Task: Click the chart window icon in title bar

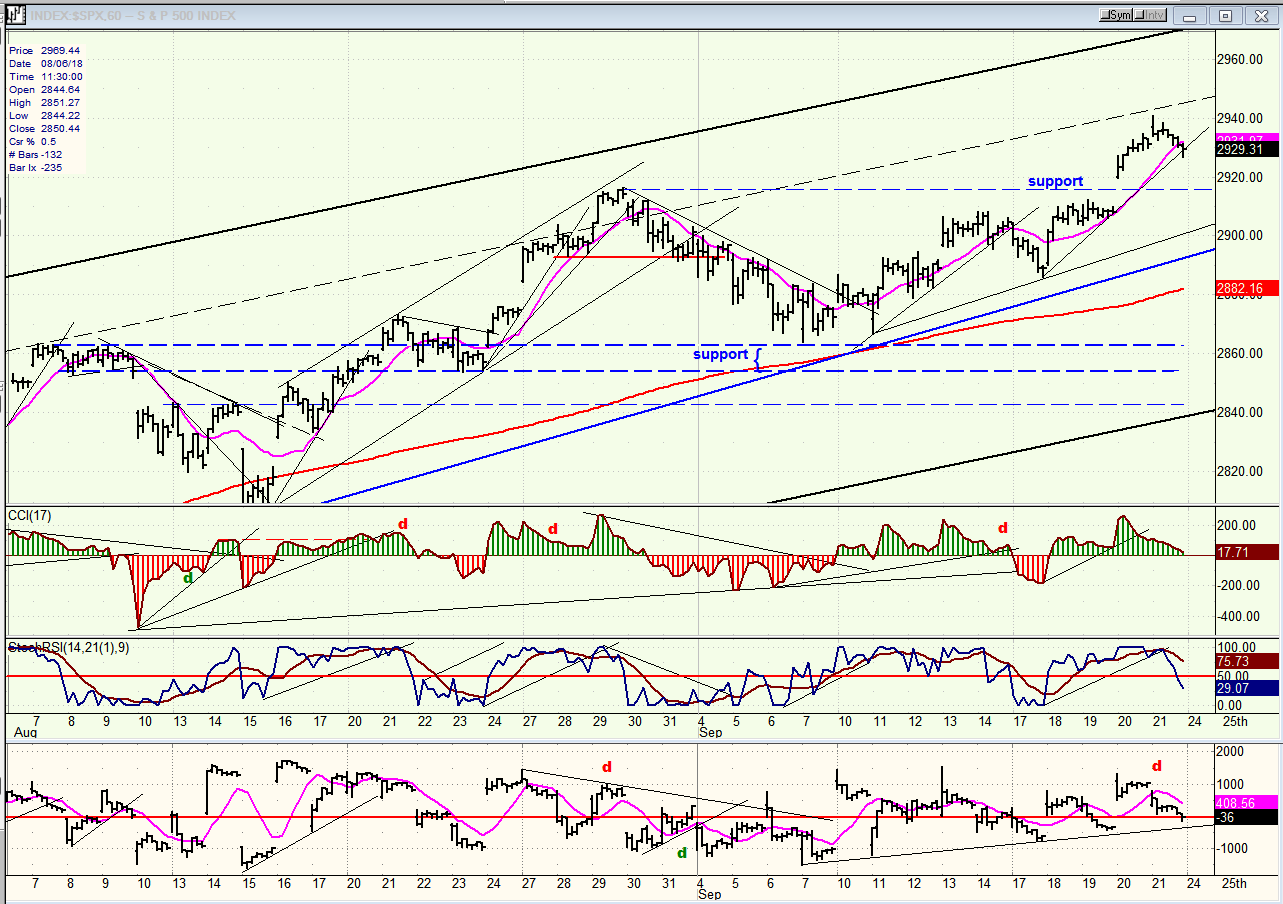Action: click(x=16, y=15)
